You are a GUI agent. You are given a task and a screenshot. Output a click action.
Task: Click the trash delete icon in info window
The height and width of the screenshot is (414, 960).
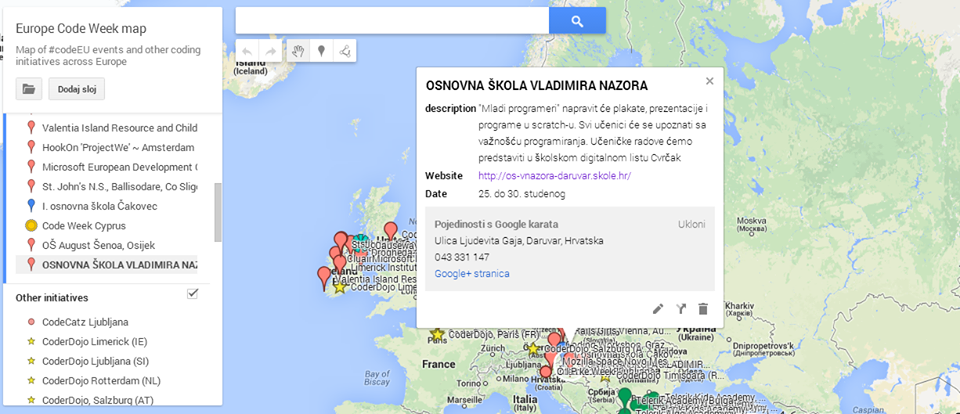[x=703, y=309]
